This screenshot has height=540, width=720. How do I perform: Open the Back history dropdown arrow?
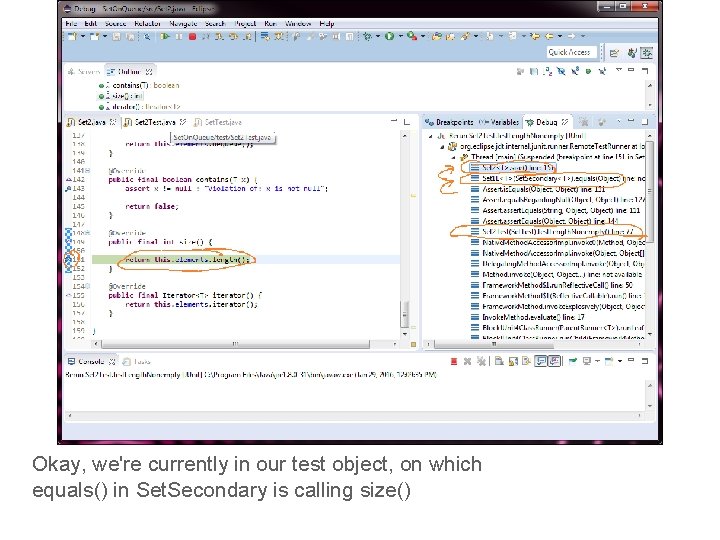coord(560,36)
